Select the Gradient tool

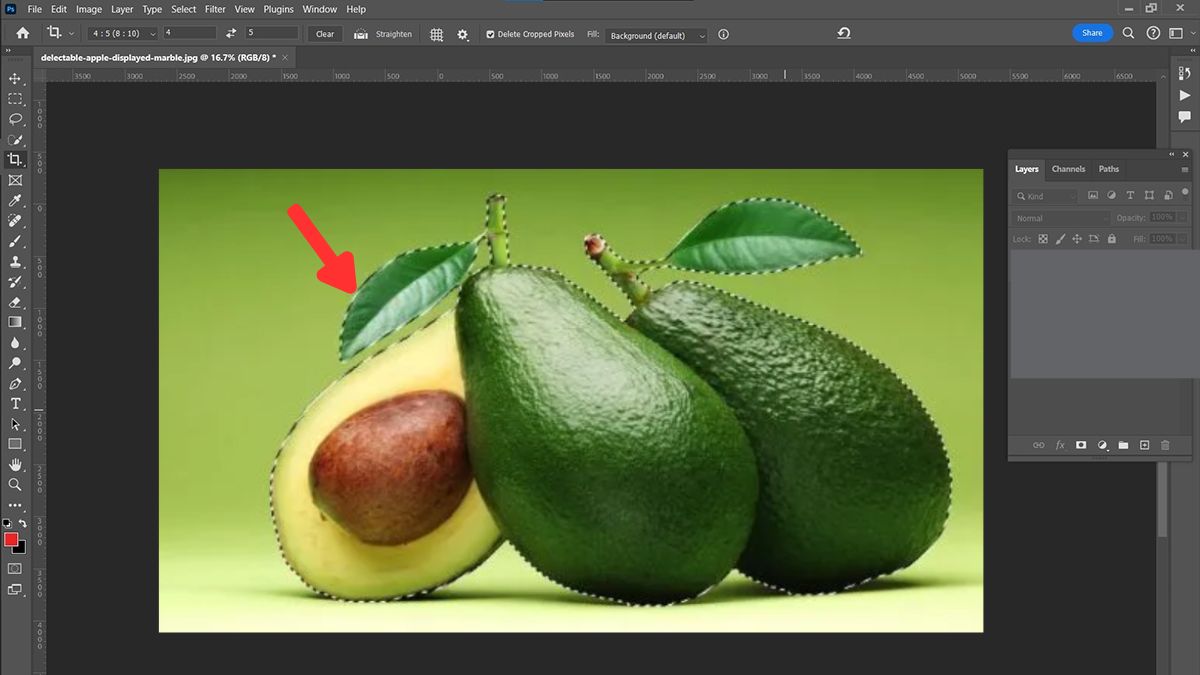15,322
